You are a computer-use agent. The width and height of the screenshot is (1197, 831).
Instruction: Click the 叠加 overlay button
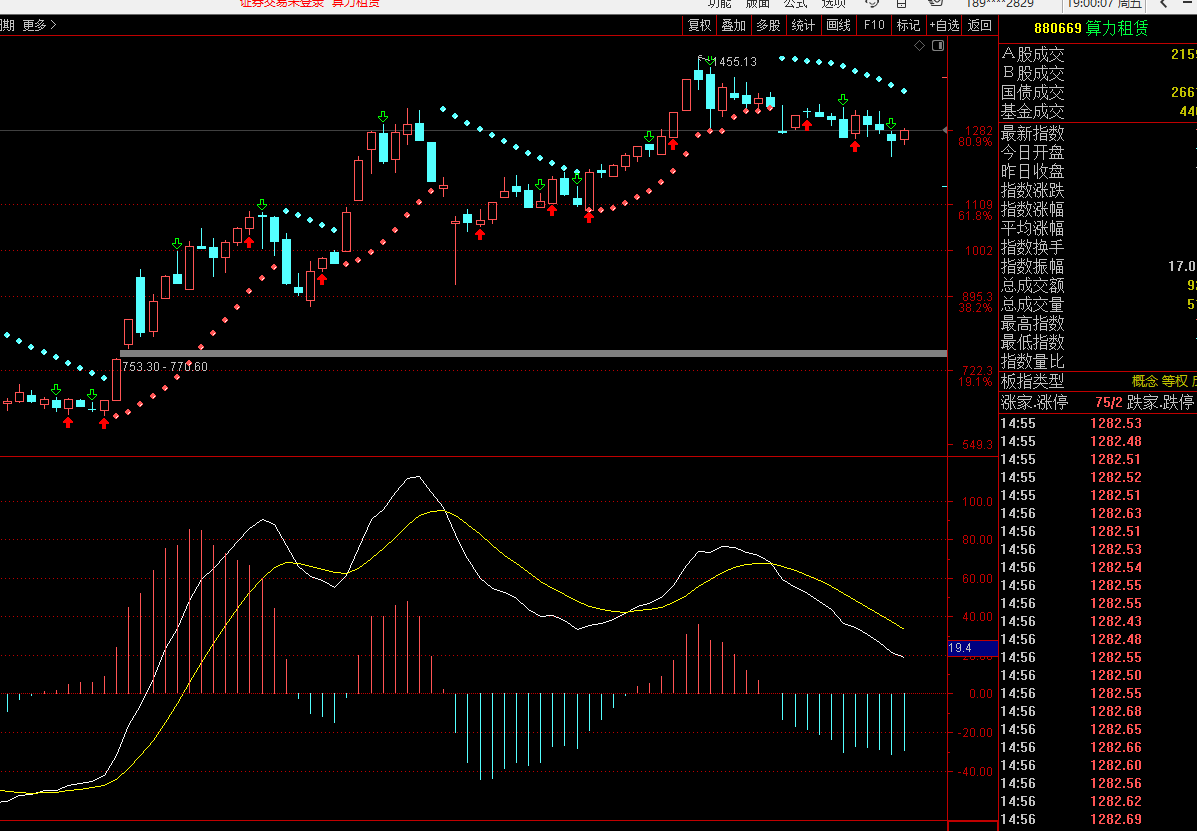pyautogui.click(x=734, y=25)
